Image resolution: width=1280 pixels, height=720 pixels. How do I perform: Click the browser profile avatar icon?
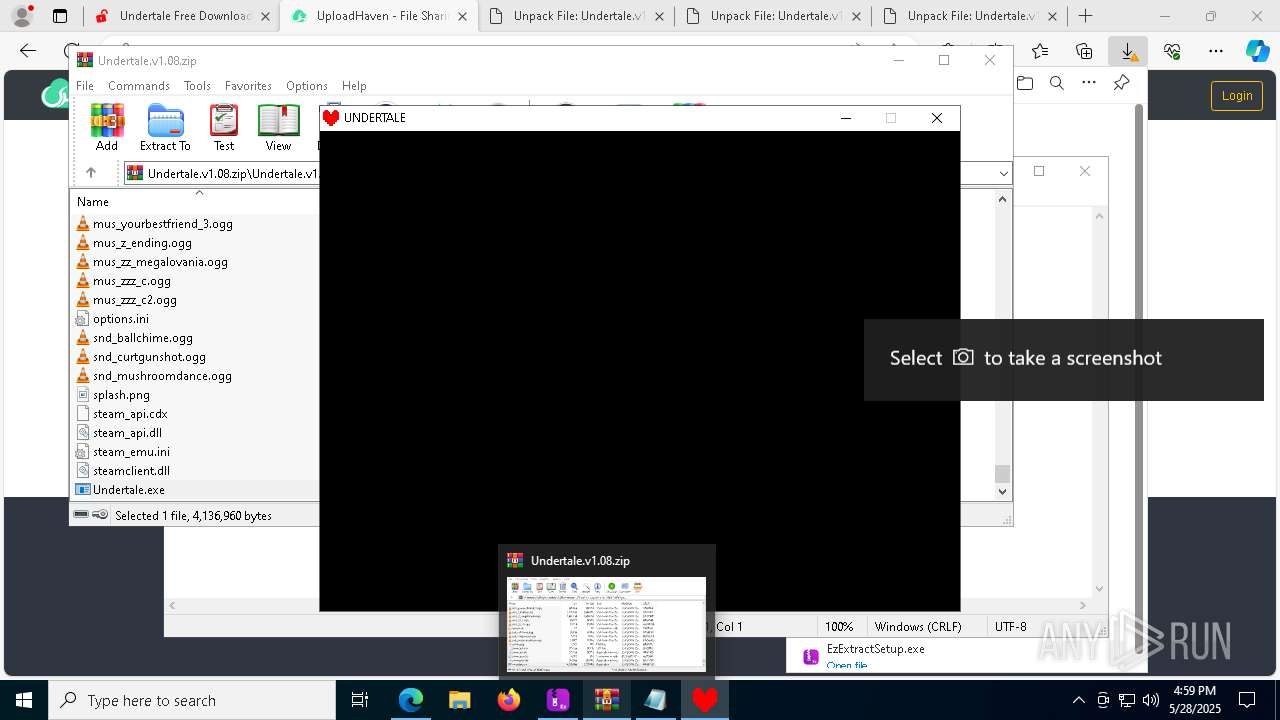tap(22, 16)
